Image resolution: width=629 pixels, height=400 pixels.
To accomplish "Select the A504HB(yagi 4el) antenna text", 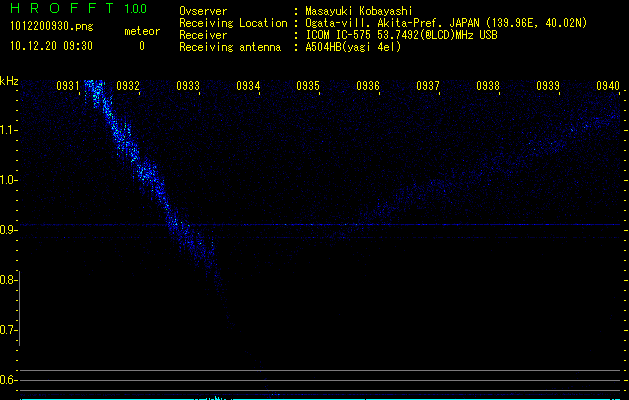I will (353, 47).
